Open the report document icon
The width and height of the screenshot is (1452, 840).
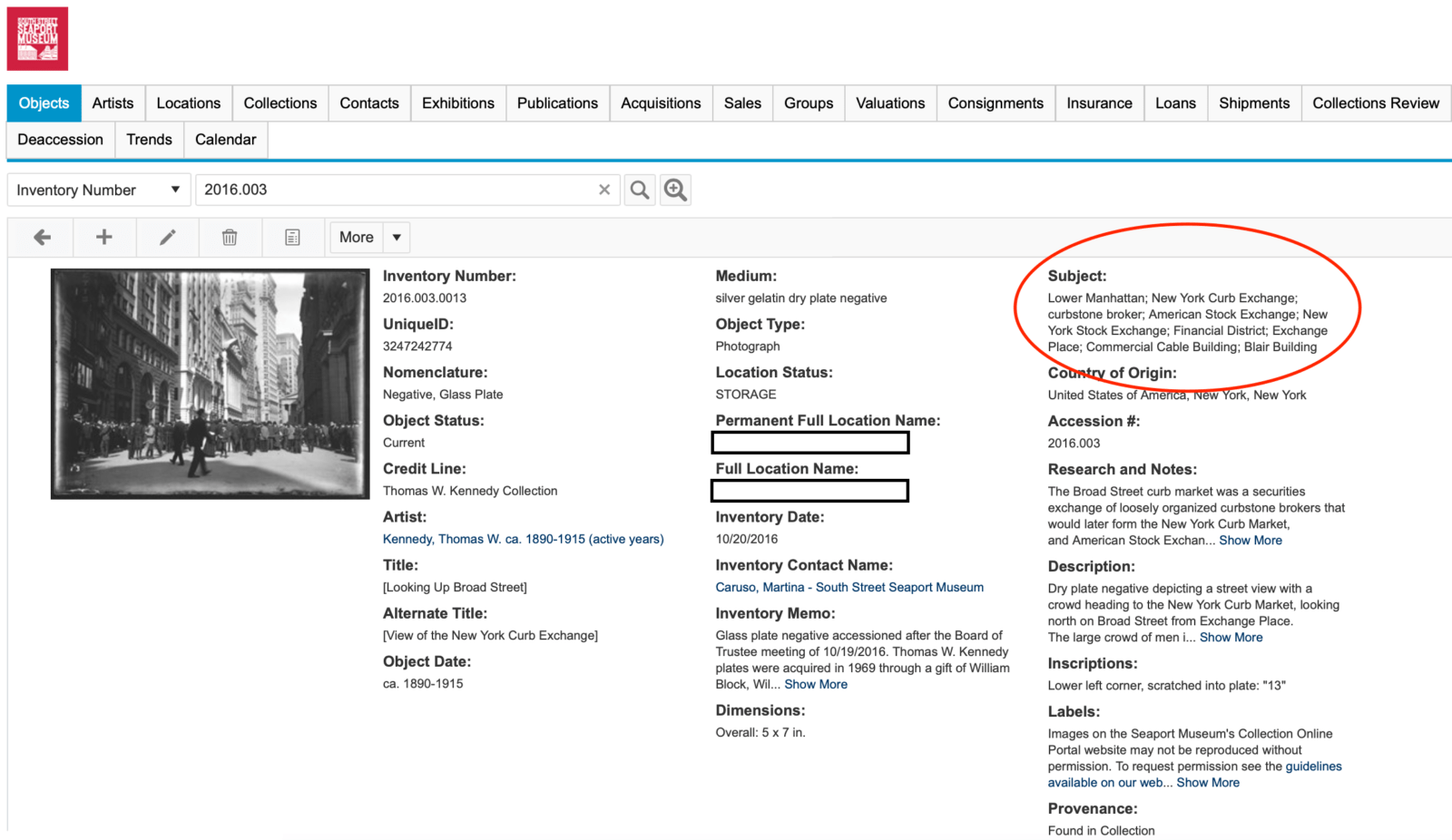[292, 237]
